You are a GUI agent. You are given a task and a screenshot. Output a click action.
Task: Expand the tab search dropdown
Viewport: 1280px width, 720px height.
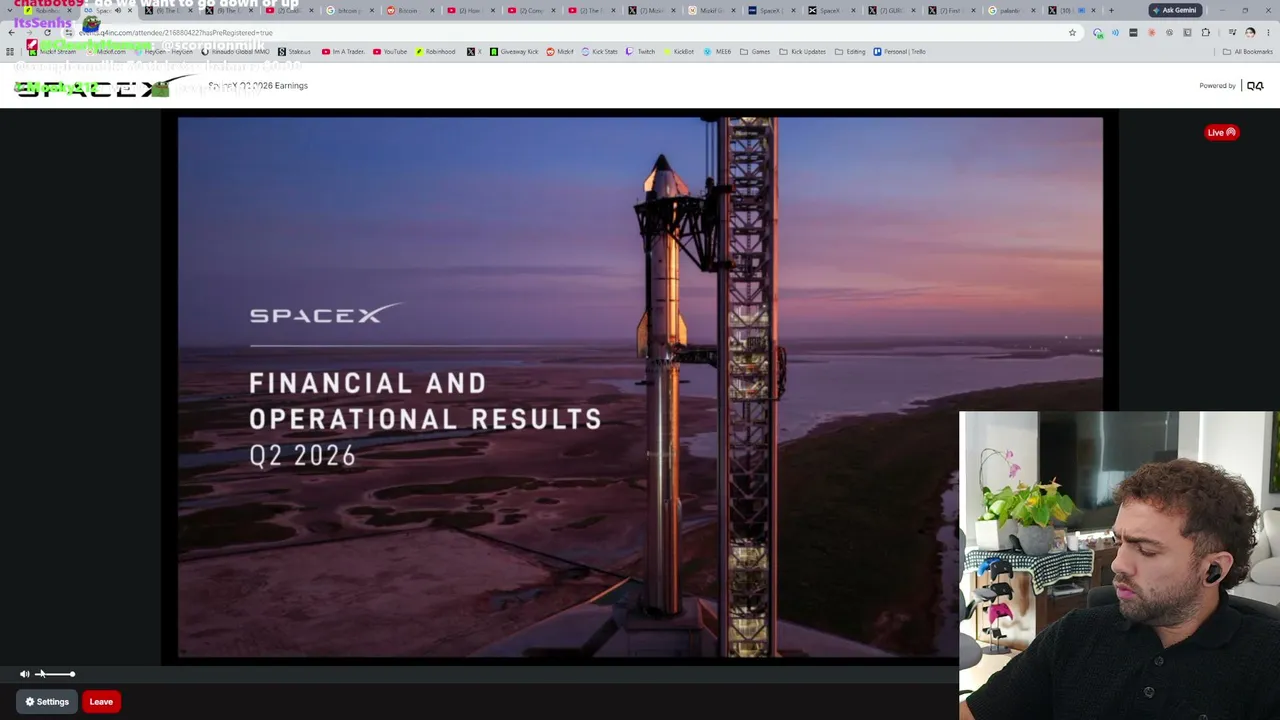point(10,10)
